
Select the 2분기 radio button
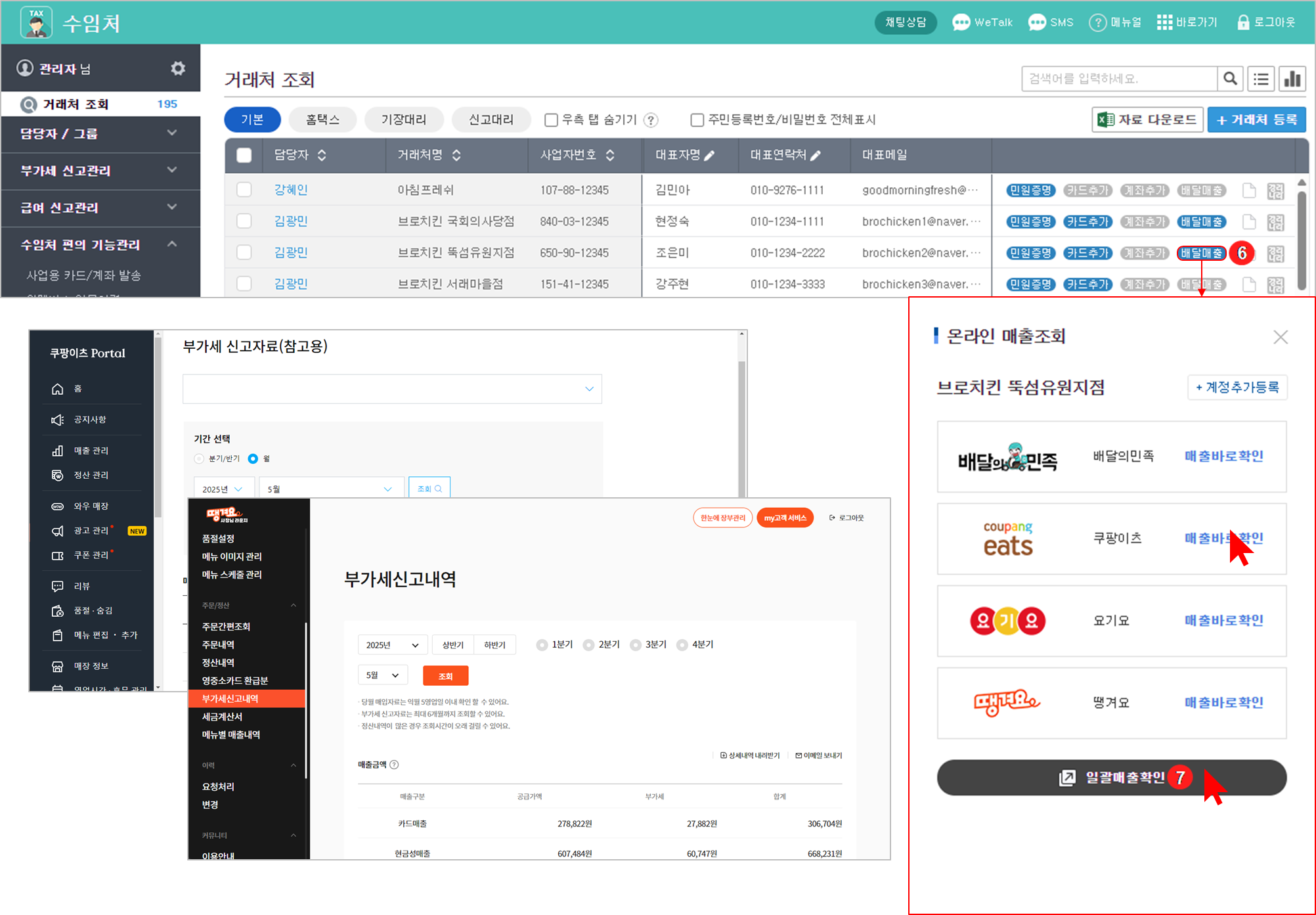[x=589, y=645]
